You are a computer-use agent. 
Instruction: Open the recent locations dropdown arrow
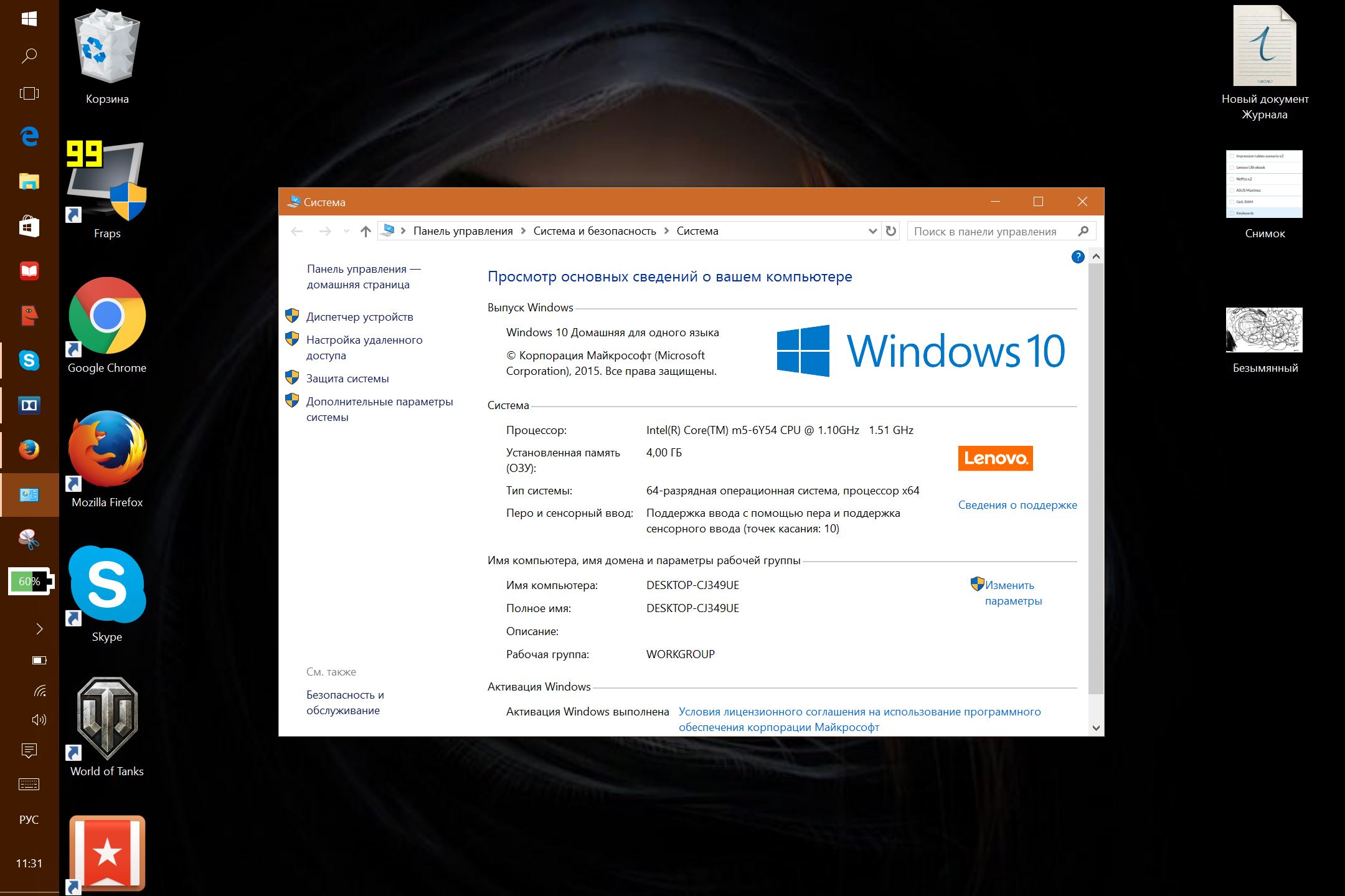[346, 231]
